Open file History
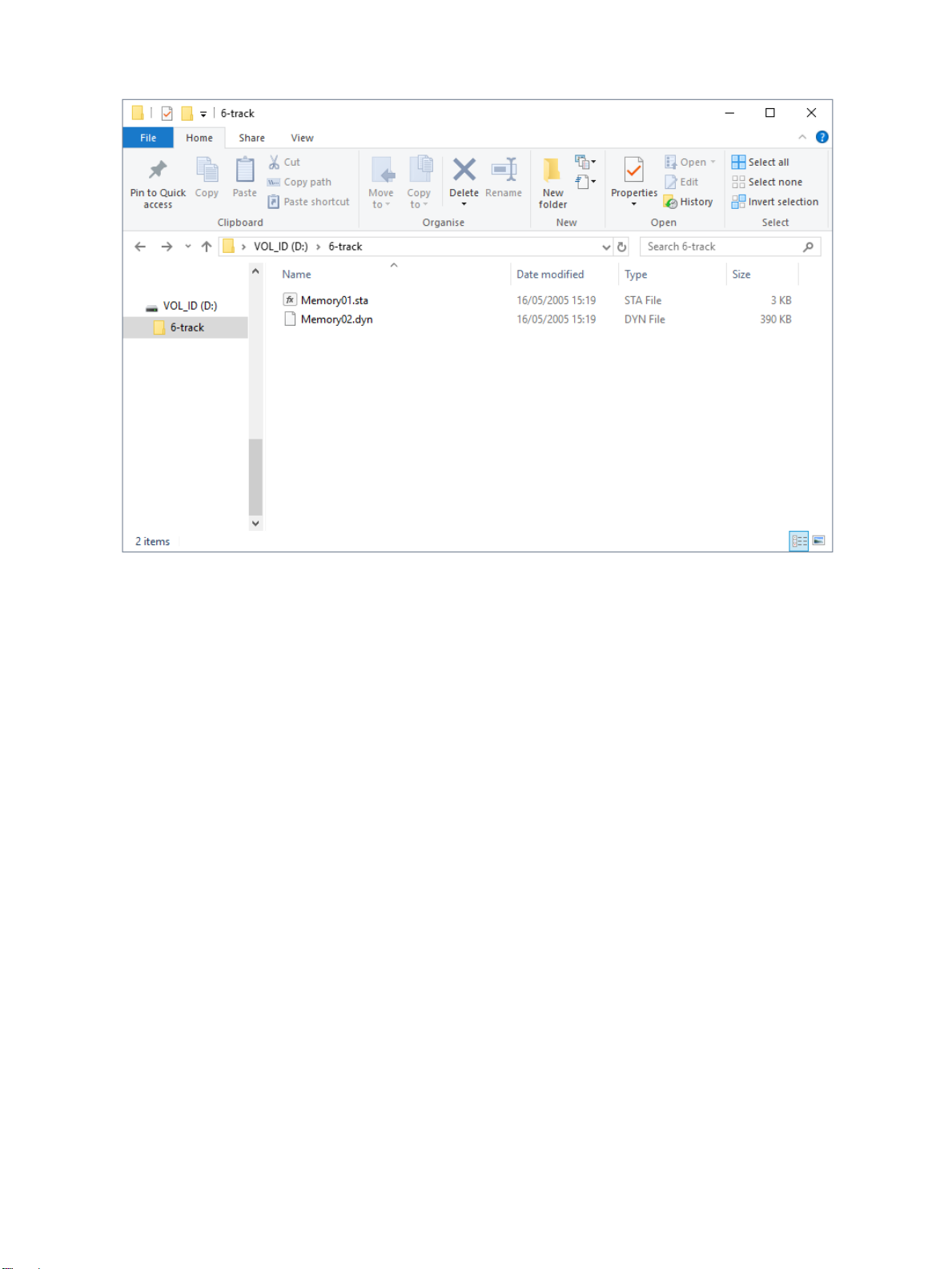The height and width of the screenshot is (1269, 952). (689, 202)
